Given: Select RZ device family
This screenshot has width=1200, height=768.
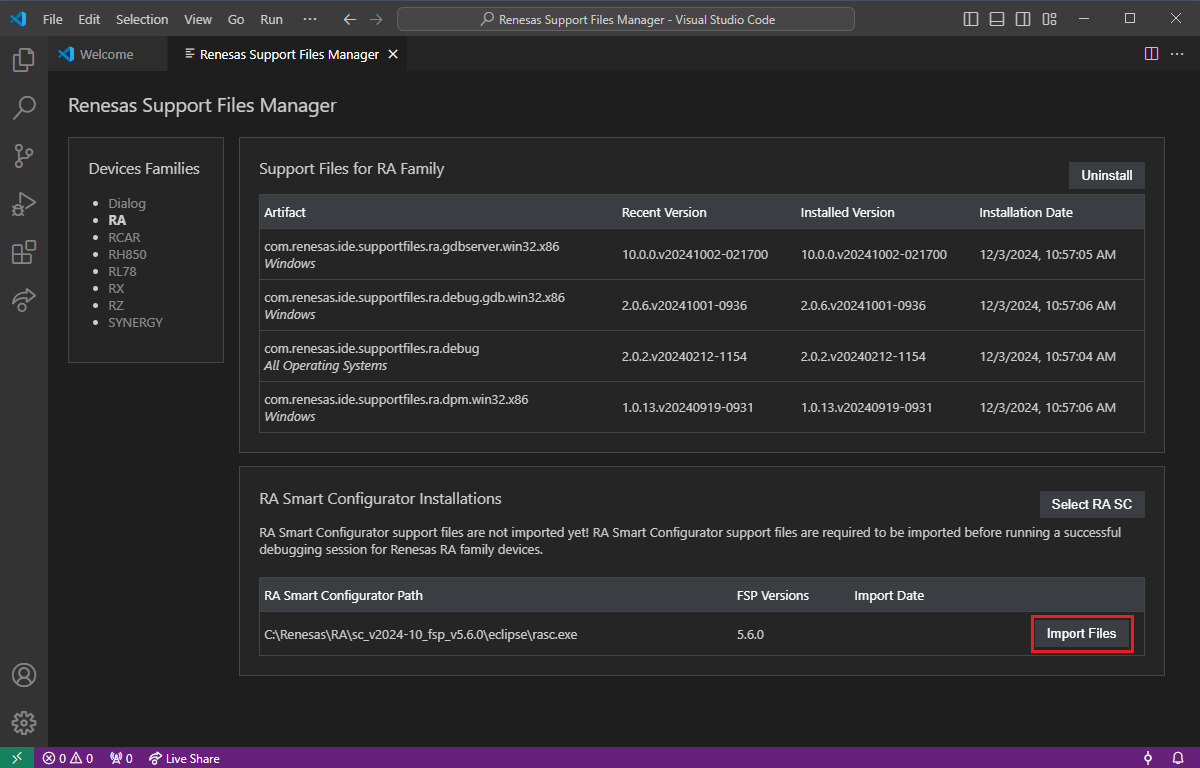Looking at the screenshot, I should point(116,305).
